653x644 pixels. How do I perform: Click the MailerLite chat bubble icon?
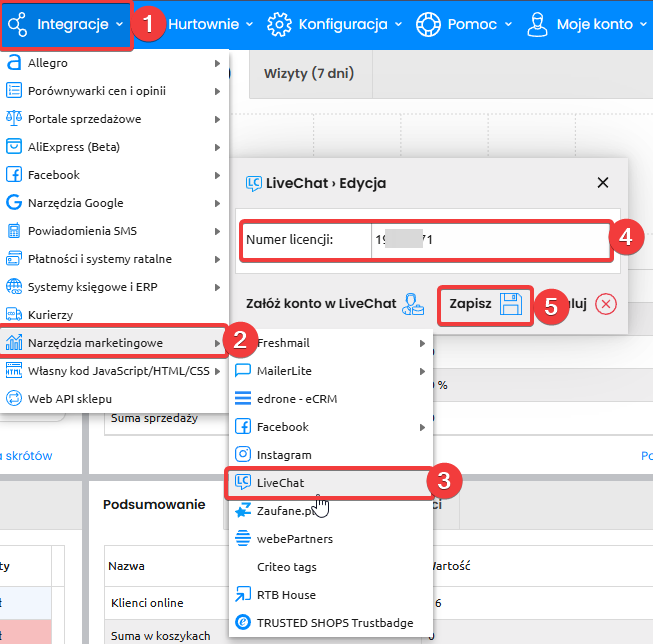coord(241,371)
